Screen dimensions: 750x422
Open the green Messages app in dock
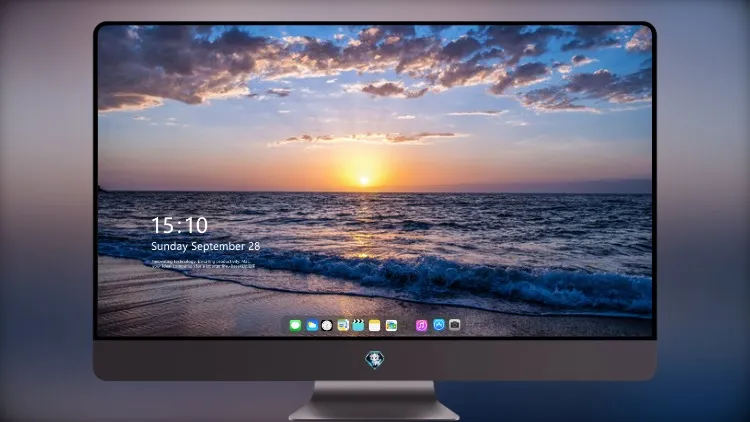[x=295, y=325]
